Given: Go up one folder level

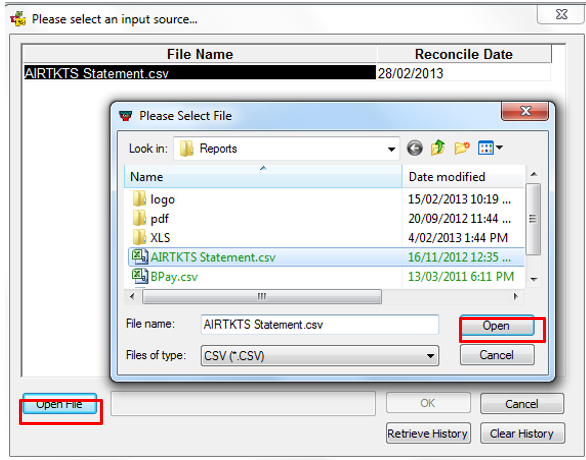Looking at the screenshot, I should (x=438, y=148).
